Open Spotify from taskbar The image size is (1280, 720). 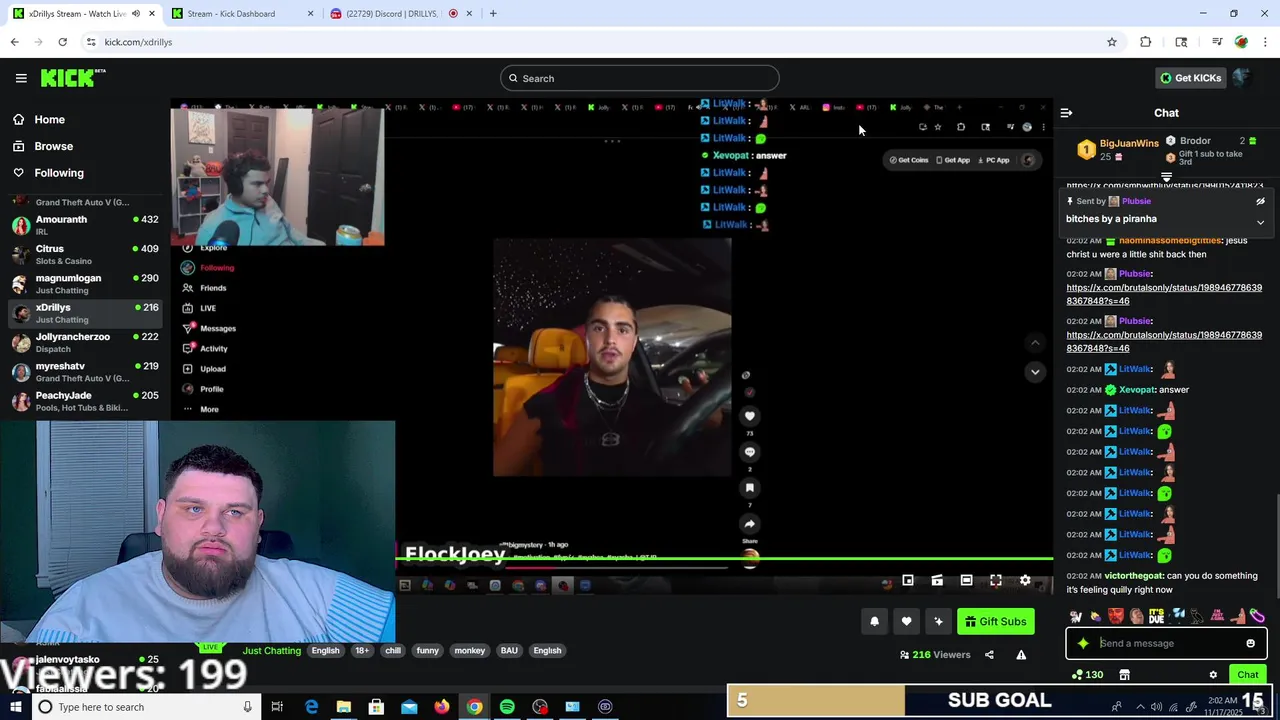(507, 707)
